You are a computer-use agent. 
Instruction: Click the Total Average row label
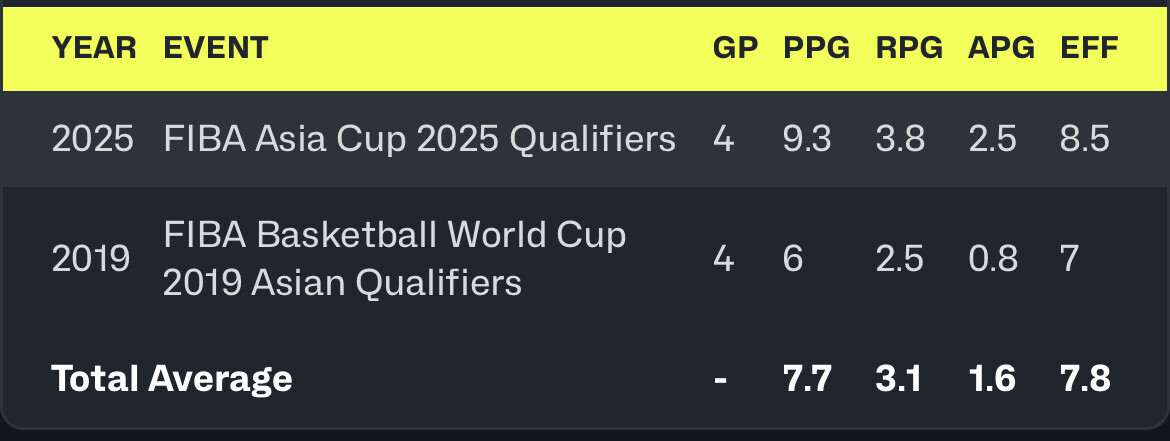click(172, 379)
